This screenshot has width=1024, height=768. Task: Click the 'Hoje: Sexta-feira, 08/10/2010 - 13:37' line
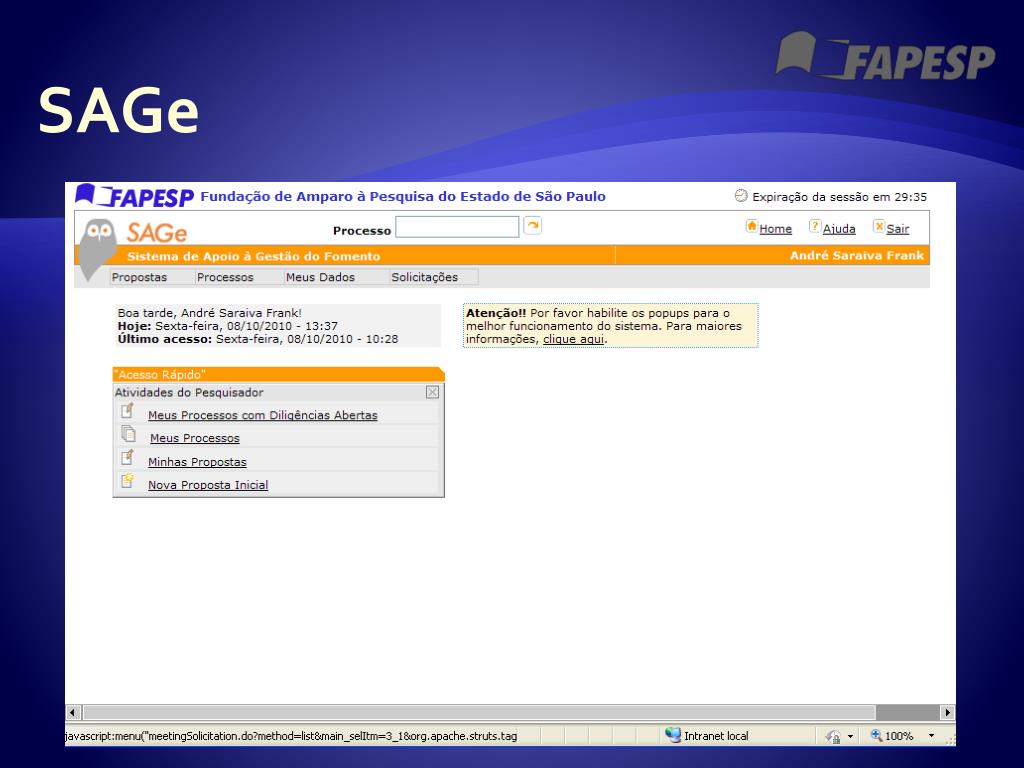pyautogui.click(x=228, y=326)
